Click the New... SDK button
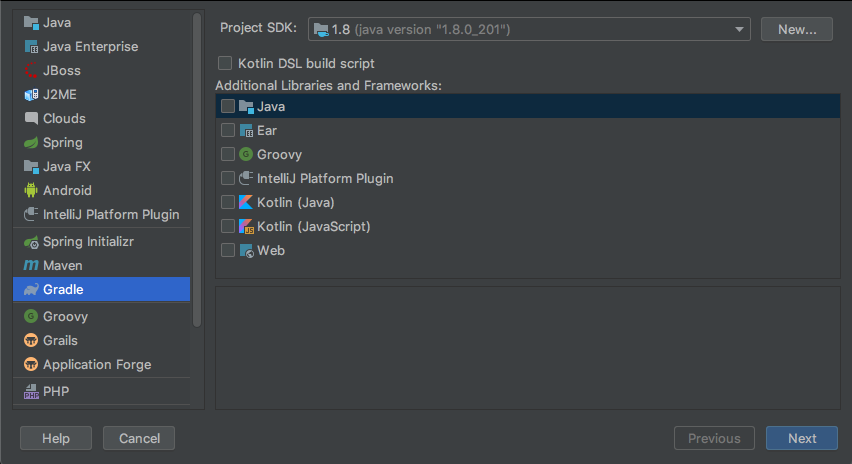Viewport: 852px width, 464px height. pos(796,30)
